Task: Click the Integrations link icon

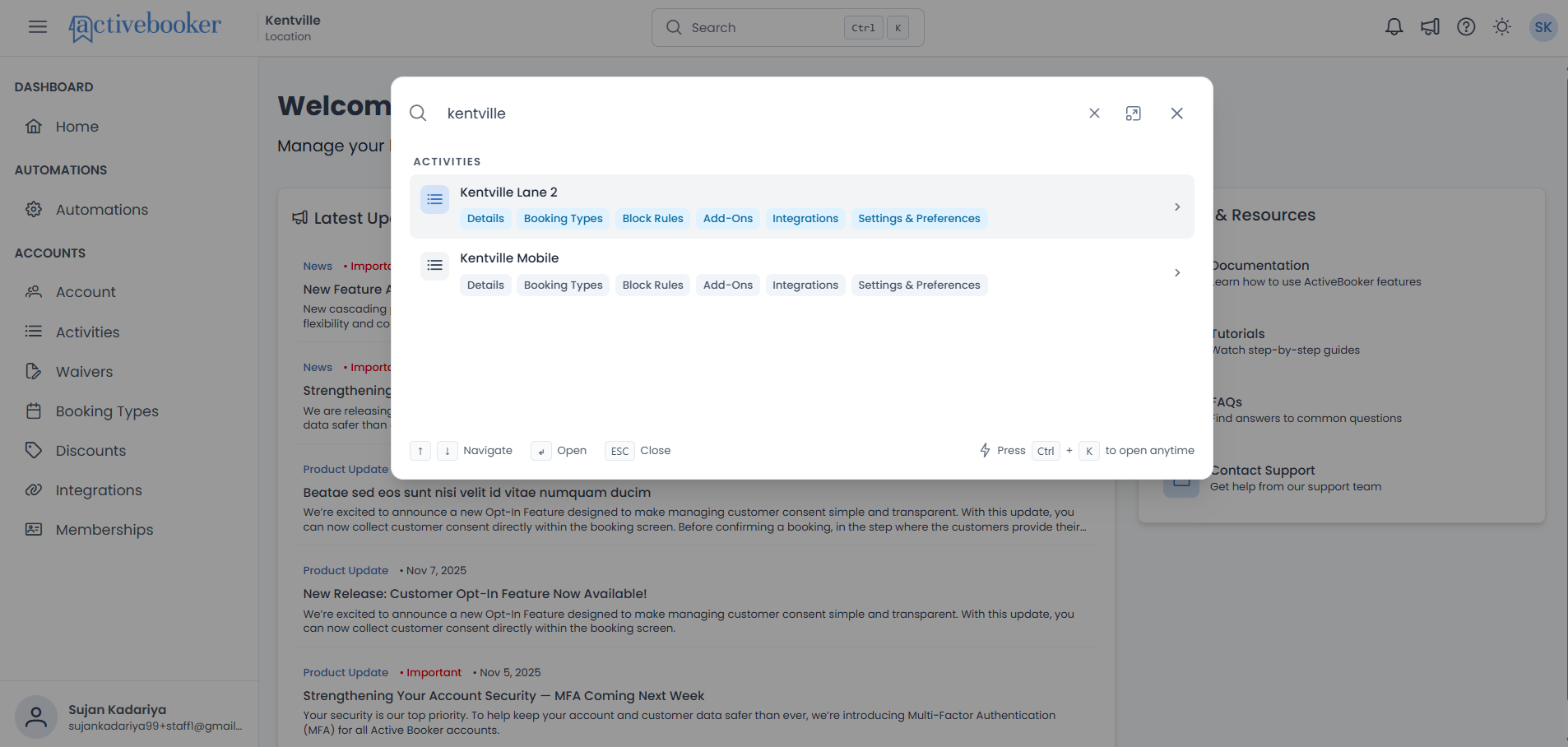Action: [34, 489]
